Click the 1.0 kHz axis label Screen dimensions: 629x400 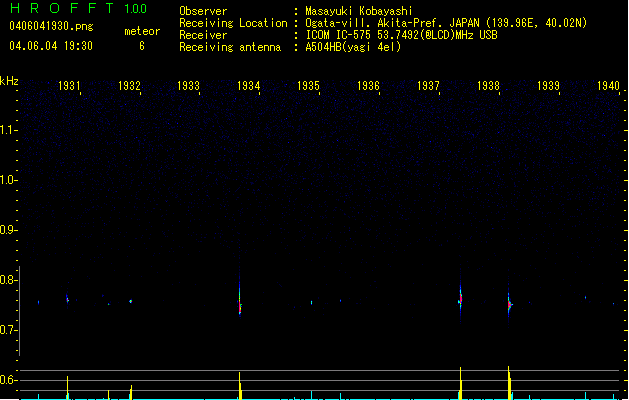[8, 180]
